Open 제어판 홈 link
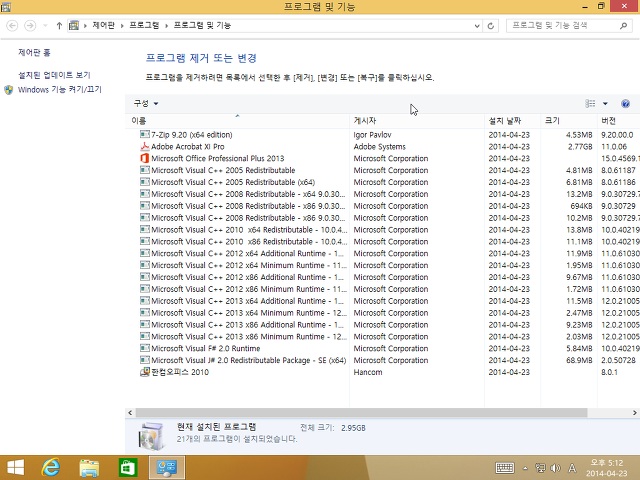This screenshot has width=640, height=480. point(34,53)
